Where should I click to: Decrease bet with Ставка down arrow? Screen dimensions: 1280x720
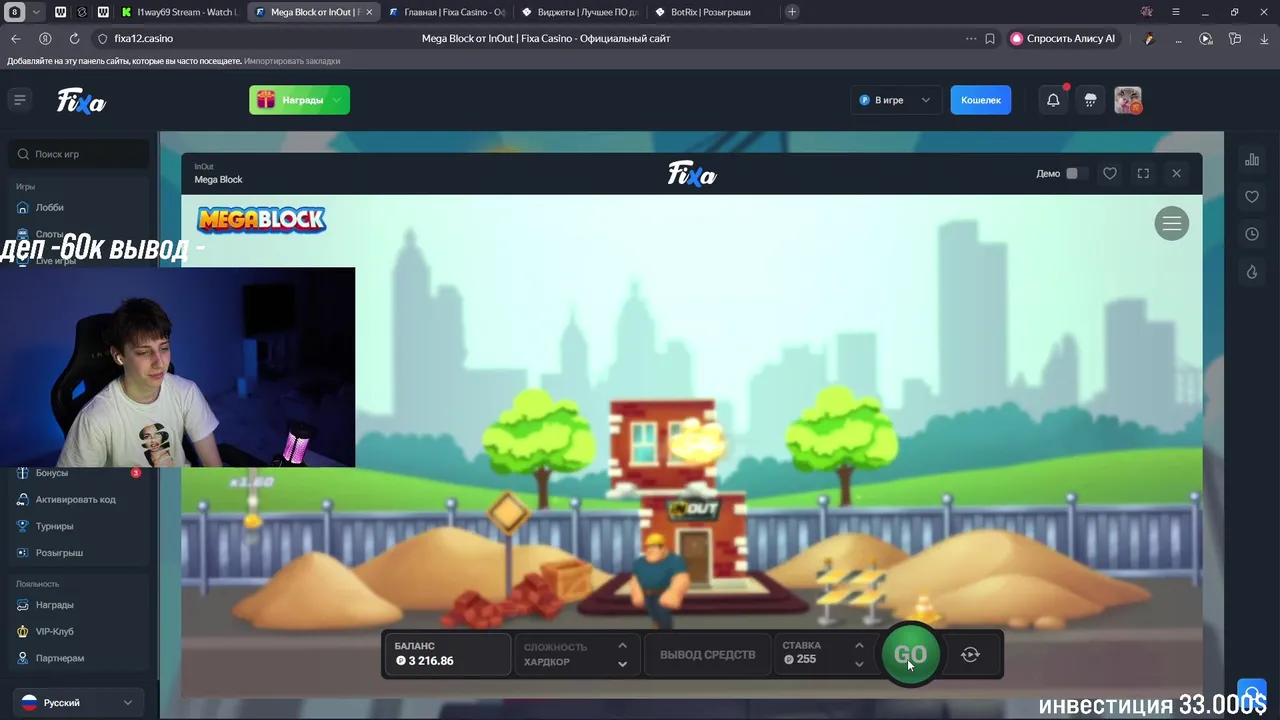click(859, 664)
